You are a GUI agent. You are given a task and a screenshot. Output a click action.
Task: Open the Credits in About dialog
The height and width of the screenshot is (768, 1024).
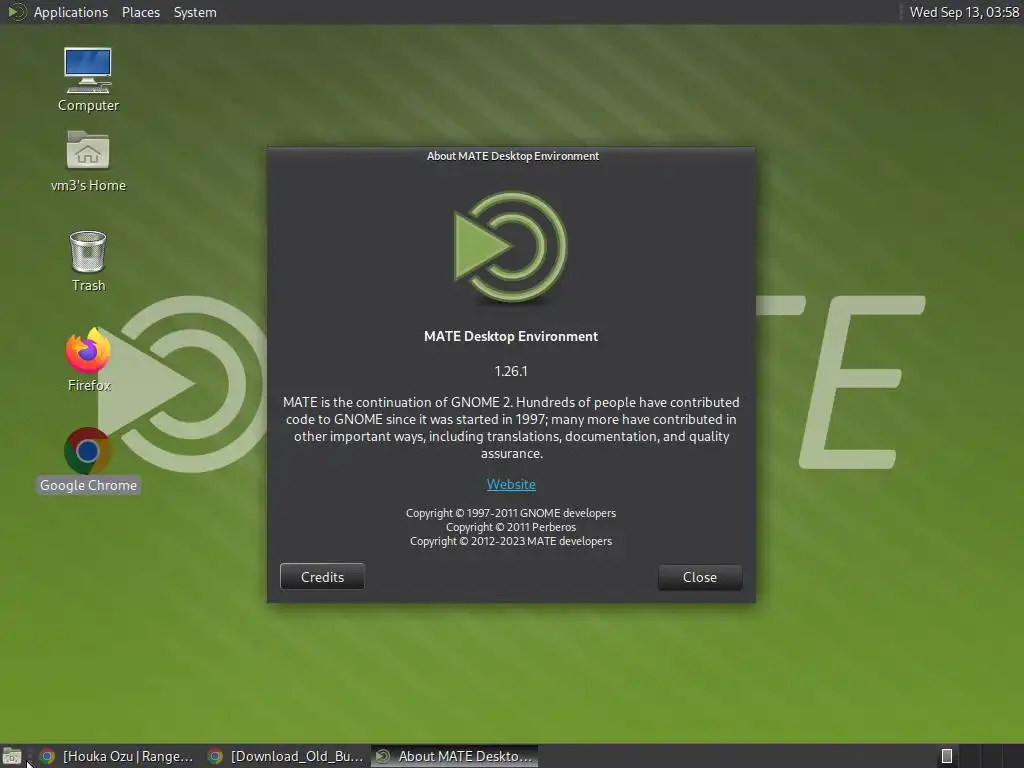322,577
